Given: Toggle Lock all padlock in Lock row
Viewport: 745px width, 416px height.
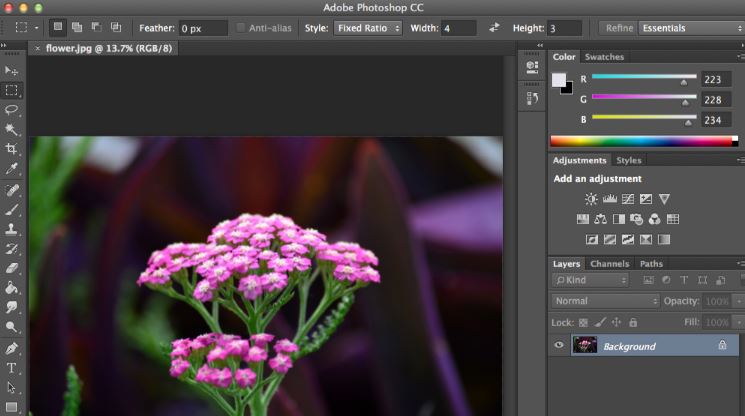Looking at the screenshot, I should pyautogui.click(x=633, y=322).
